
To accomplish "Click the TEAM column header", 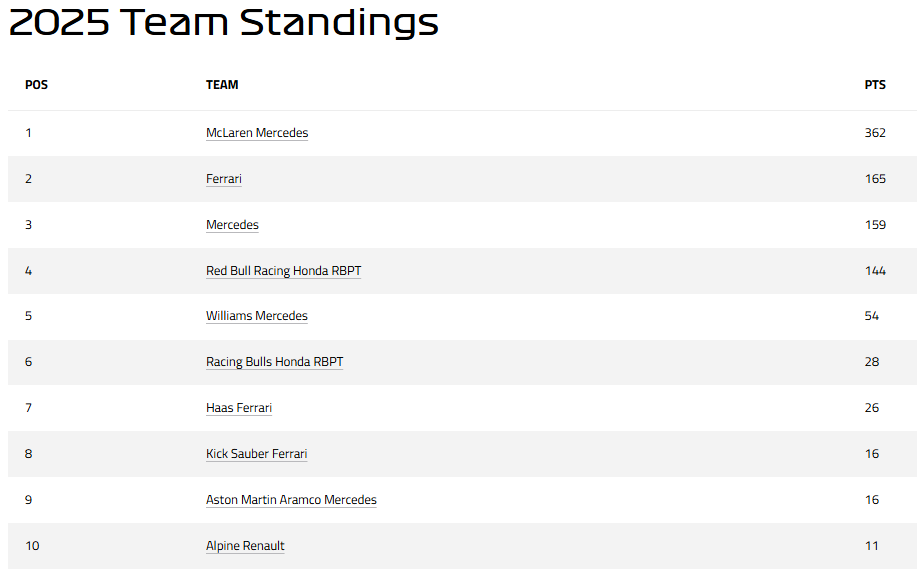I will click(x=222, y=85).
